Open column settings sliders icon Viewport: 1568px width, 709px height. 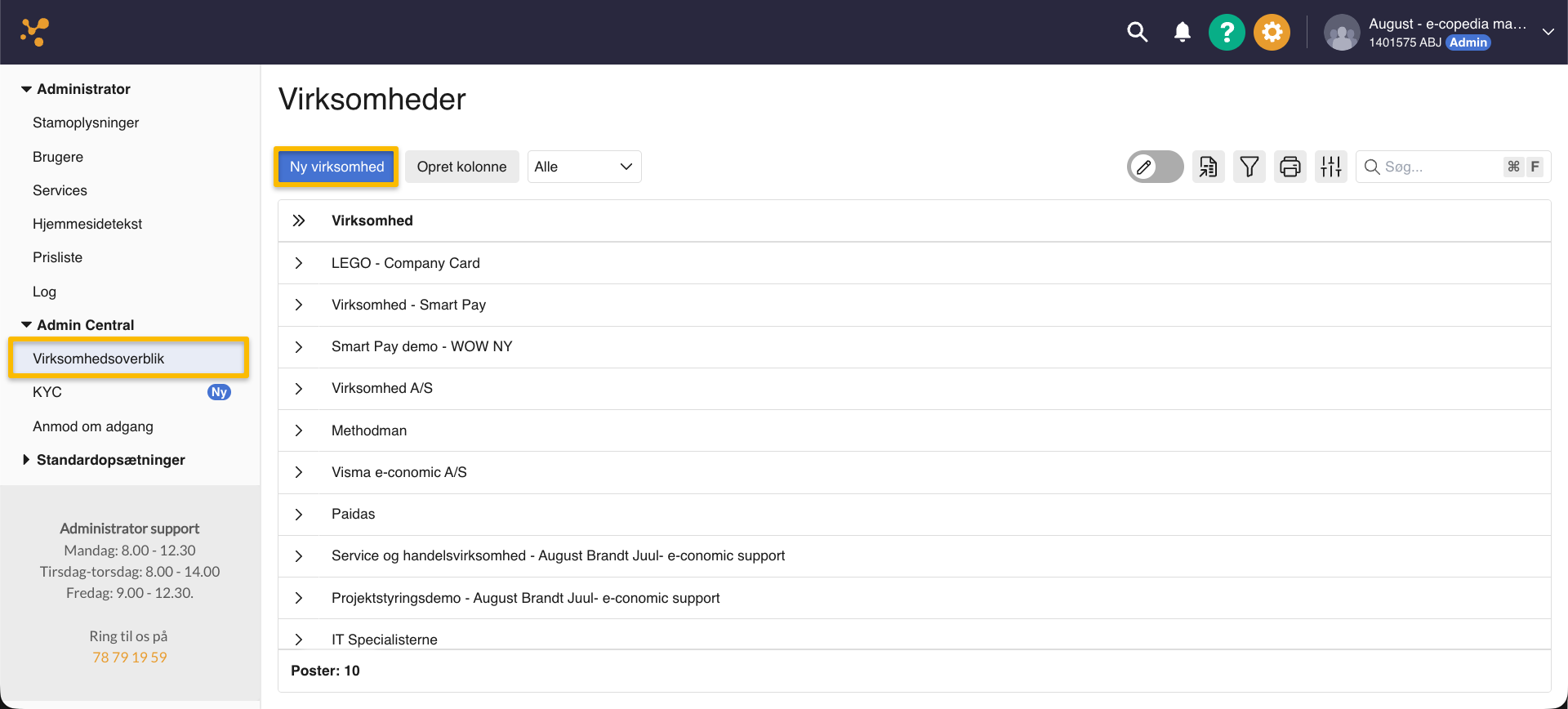point(1330,167)
